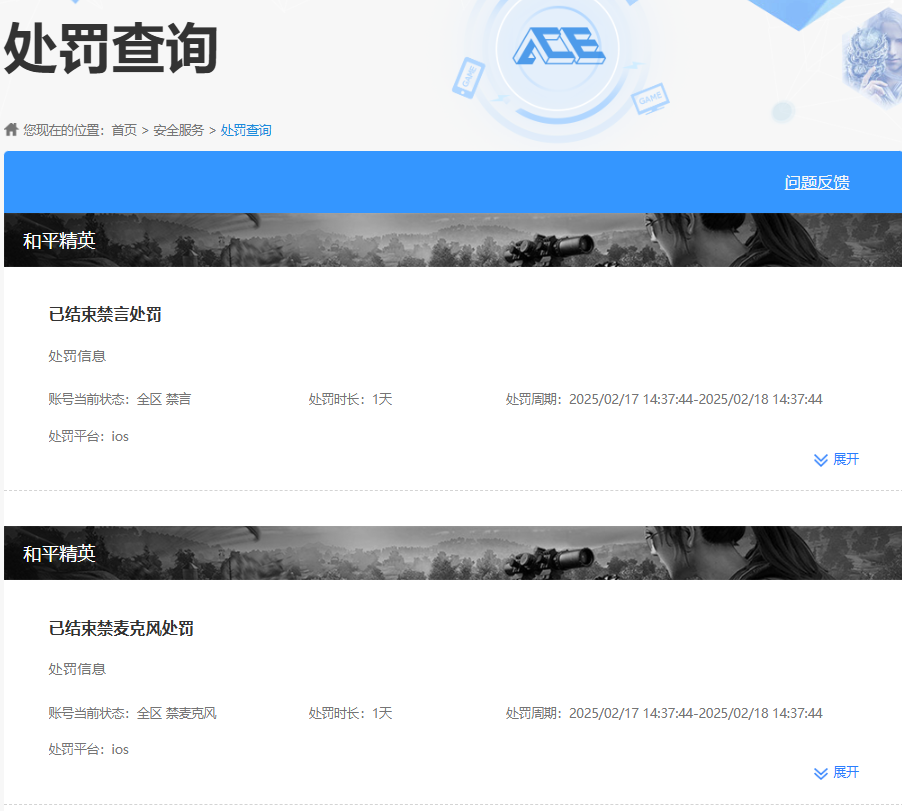The width and height of the screenshot is (902, 811).
Task: Expand details of the 已结束禁言处罚 record
Action: pyautogui.click(x=836, y=459)
